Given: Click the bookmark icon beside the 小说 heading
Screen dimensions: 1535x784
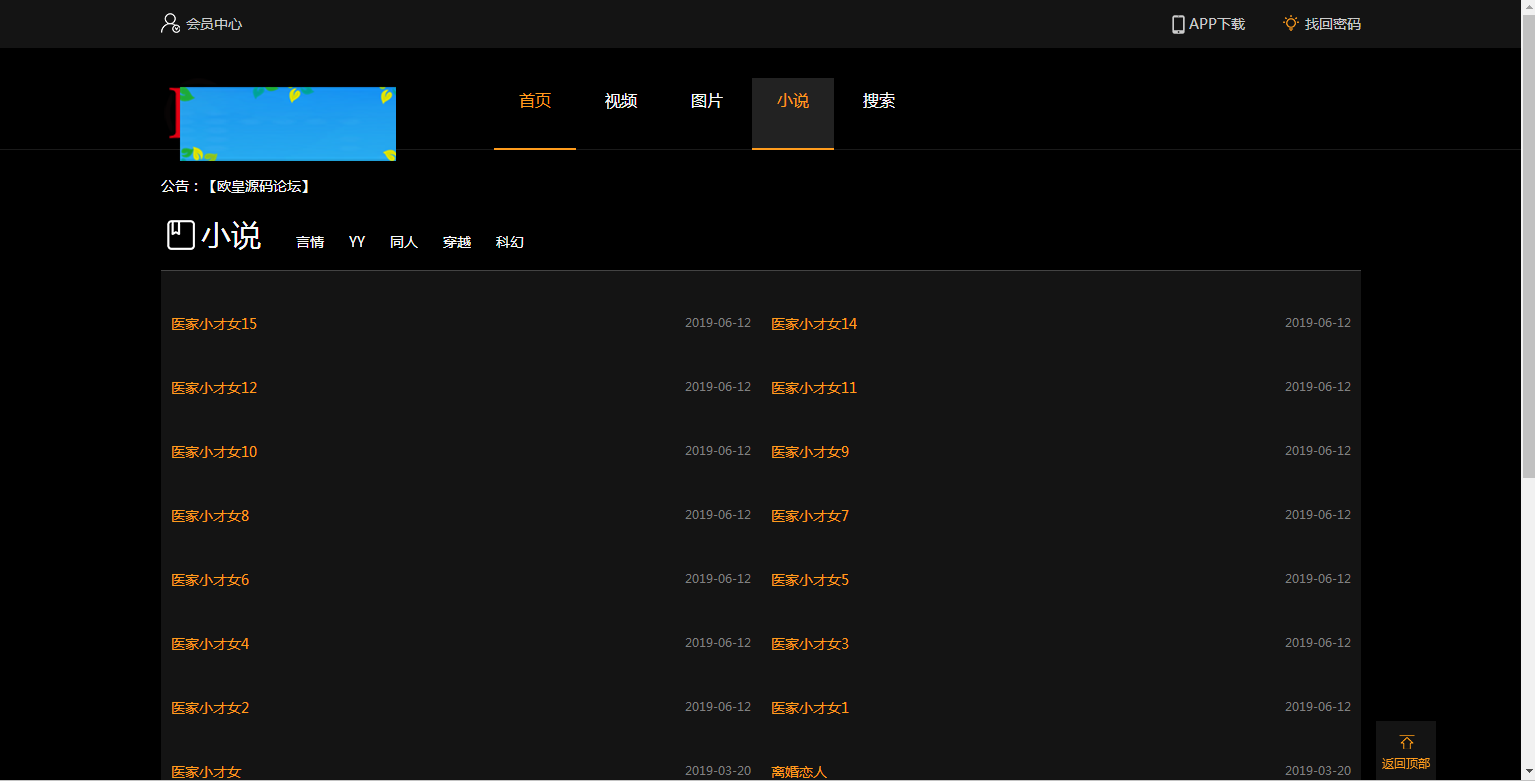Looking at the screenshot, I should [x=181, y=234].
